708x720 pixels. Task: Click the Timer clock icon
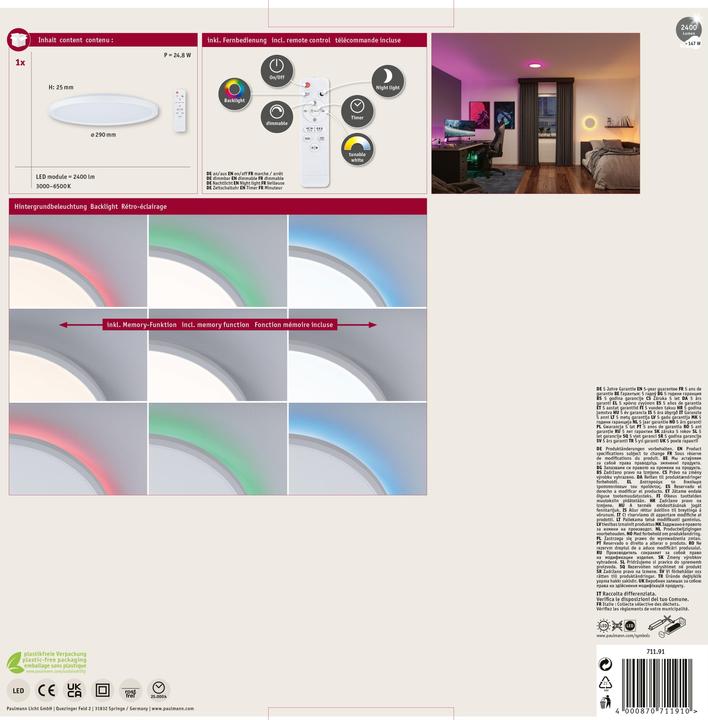[357, 111]
